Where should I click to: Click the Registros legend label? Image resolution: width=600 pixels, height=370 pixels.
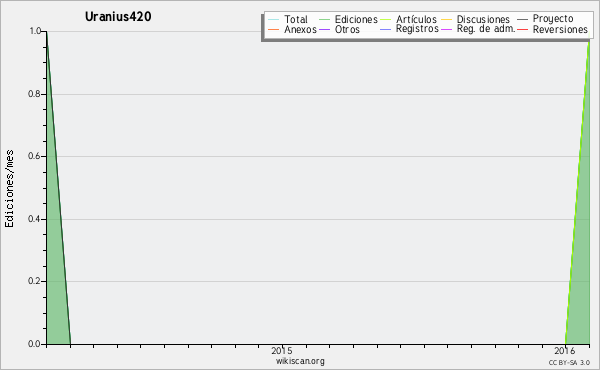[x=417, y=29]
